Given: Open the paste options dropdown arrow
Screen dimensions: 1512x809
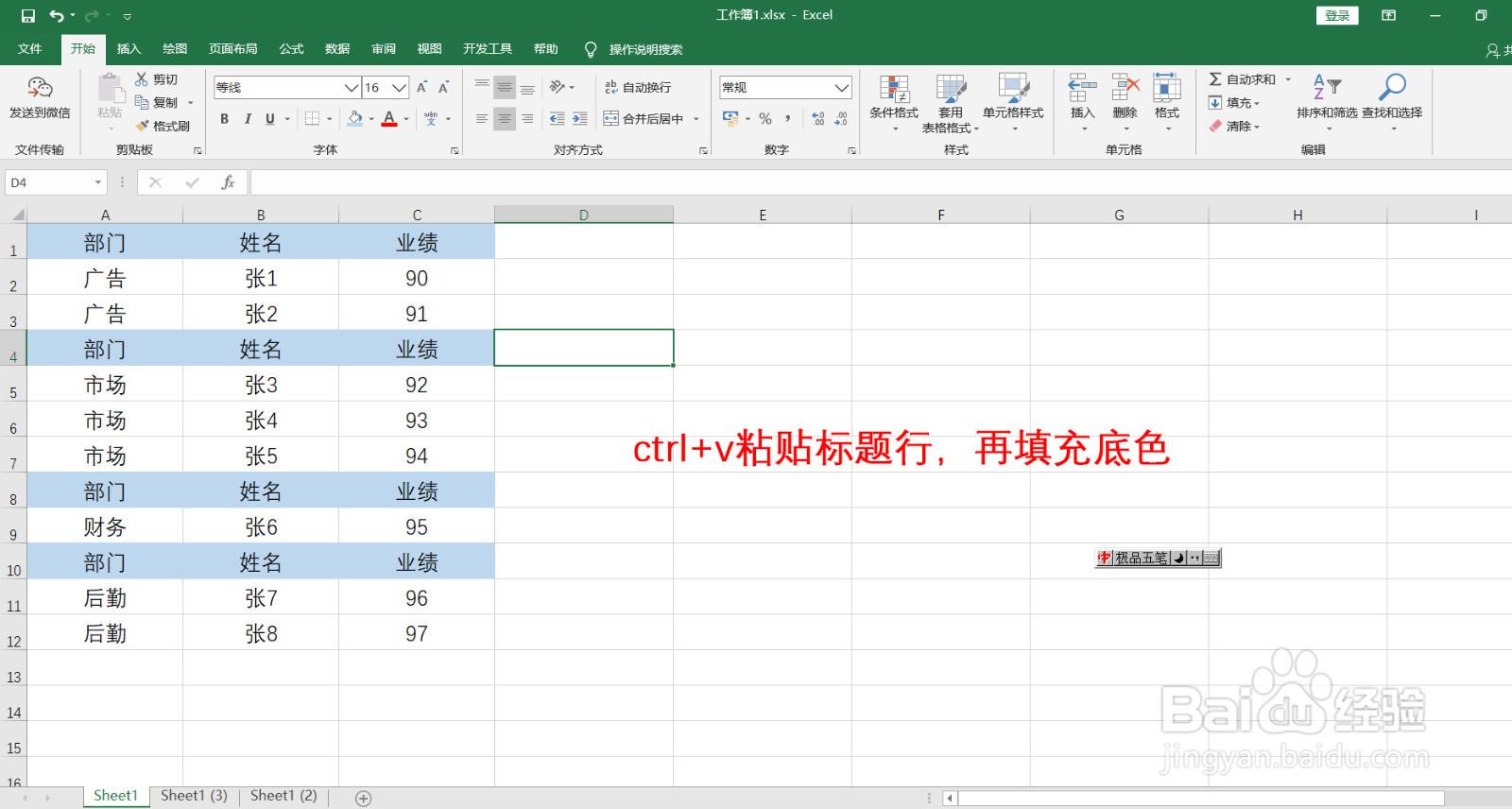Looking at the screenshot, I should point(111,129).
